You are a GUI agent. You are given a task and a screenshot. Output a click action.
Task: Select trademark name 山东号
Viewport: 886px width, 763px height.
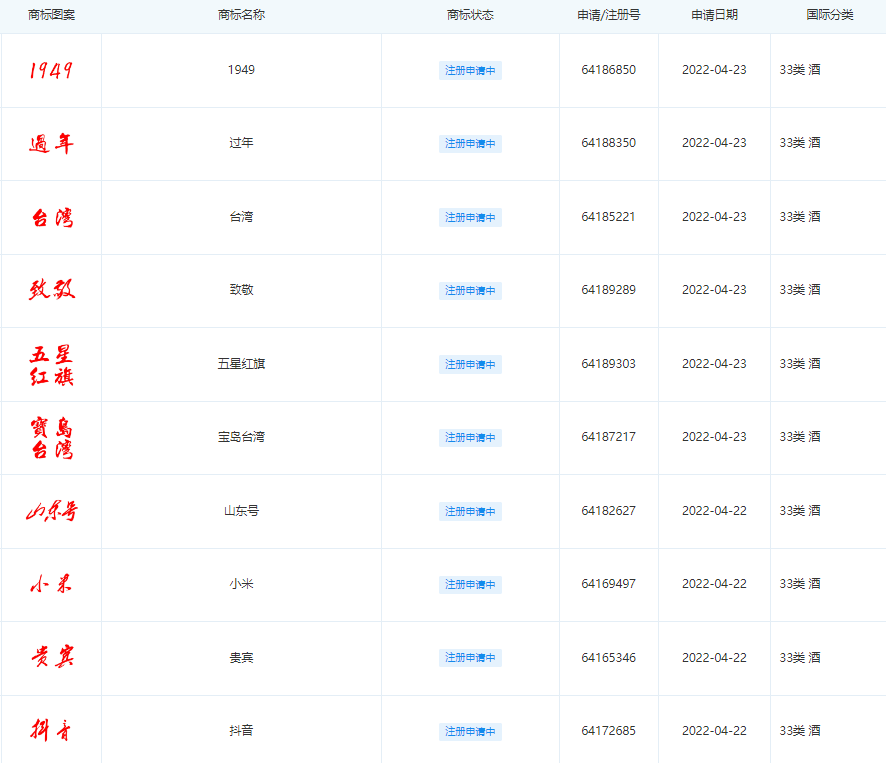point(241,511)
